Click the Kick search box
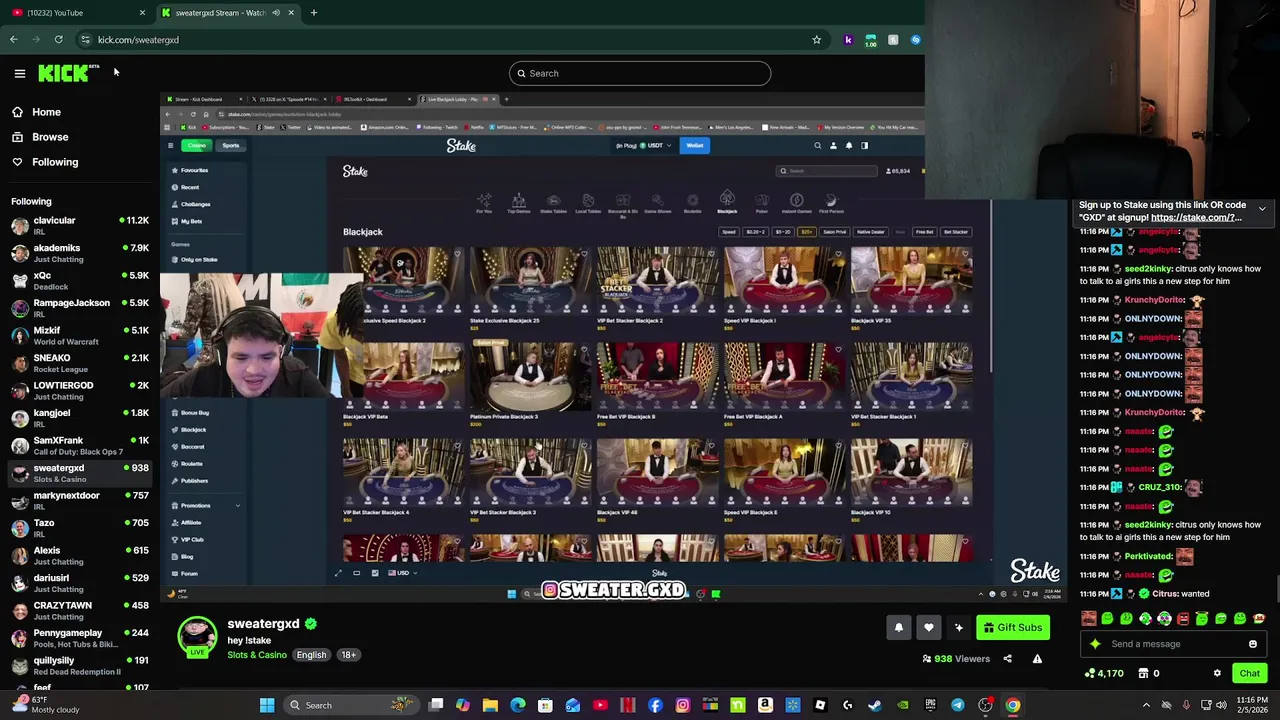 [640, 73]
